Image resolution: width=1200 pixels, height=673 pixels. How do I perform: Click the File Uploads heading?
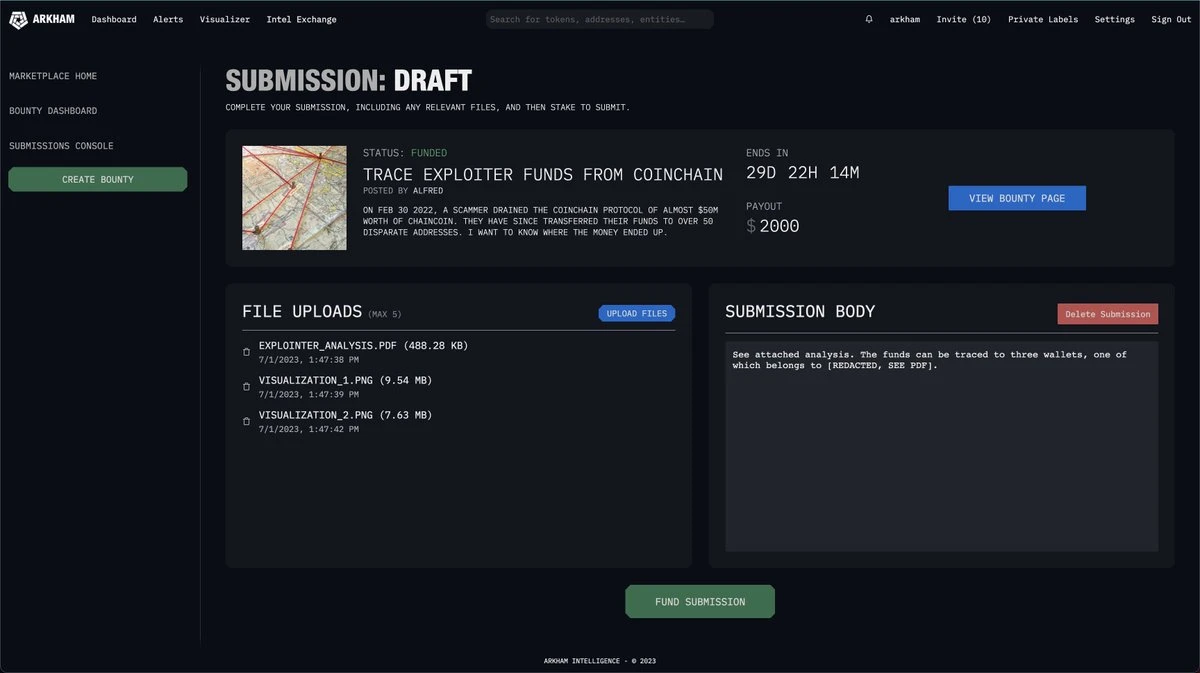[302, 312]
